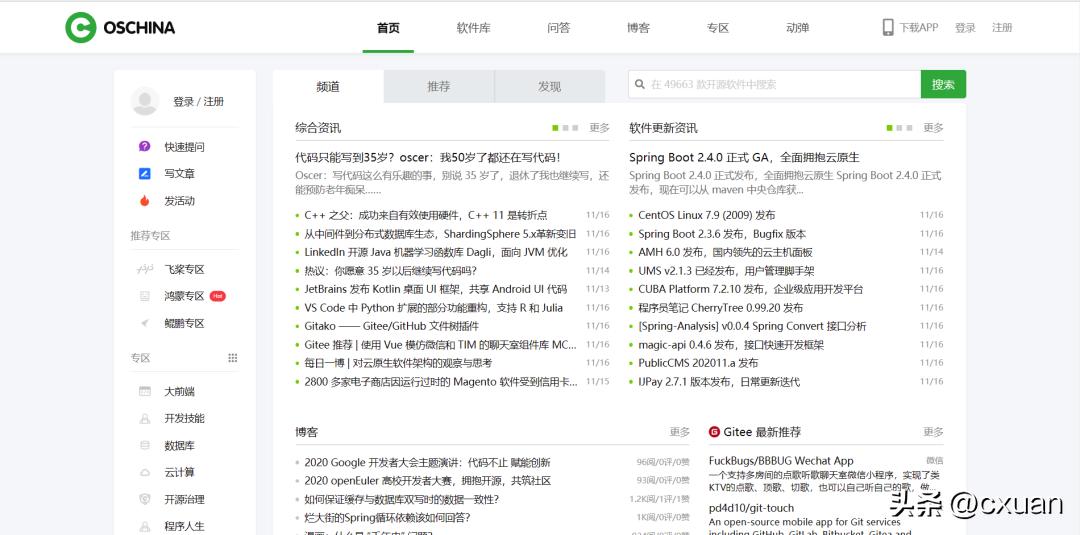Click the 鸿蒙专区 icon
1080x535 pixels.
[x=145, y=296]
